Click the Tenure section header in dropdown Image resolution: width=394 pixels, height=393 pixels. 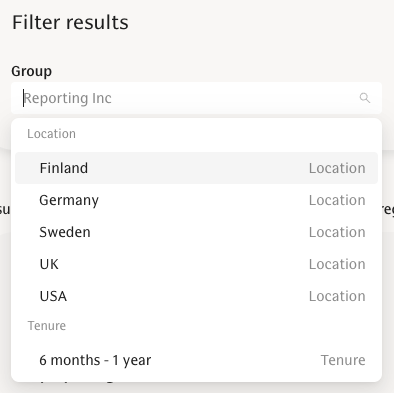point(47,326)
